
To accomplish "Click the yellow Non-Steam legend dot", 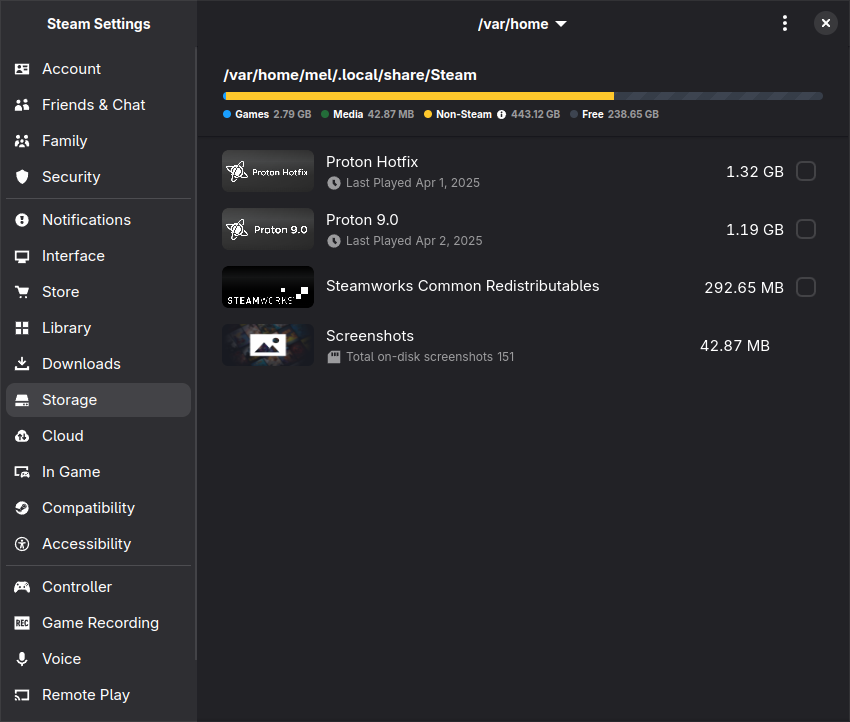I will [x=428, y=114].
